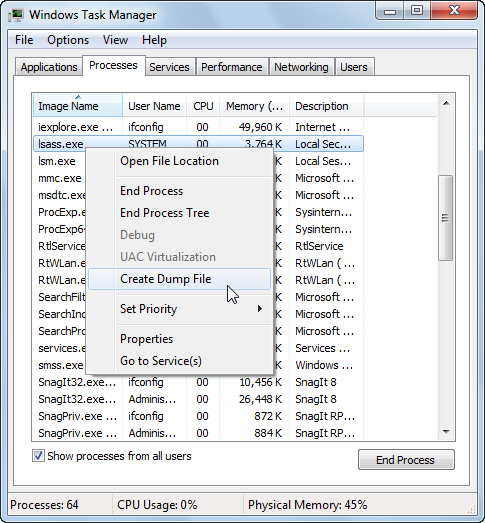Open the Options menu

(68, 40)
